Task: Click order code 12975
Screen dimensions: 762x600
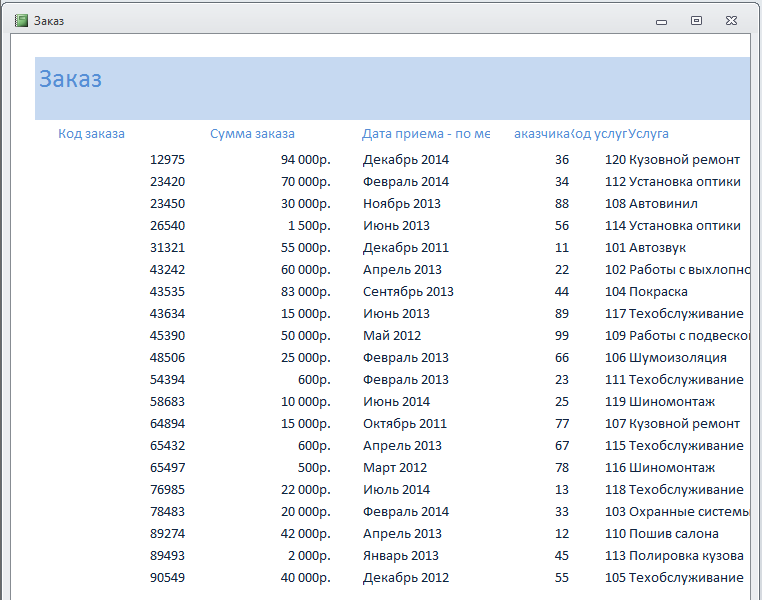Action: [167, 160]
